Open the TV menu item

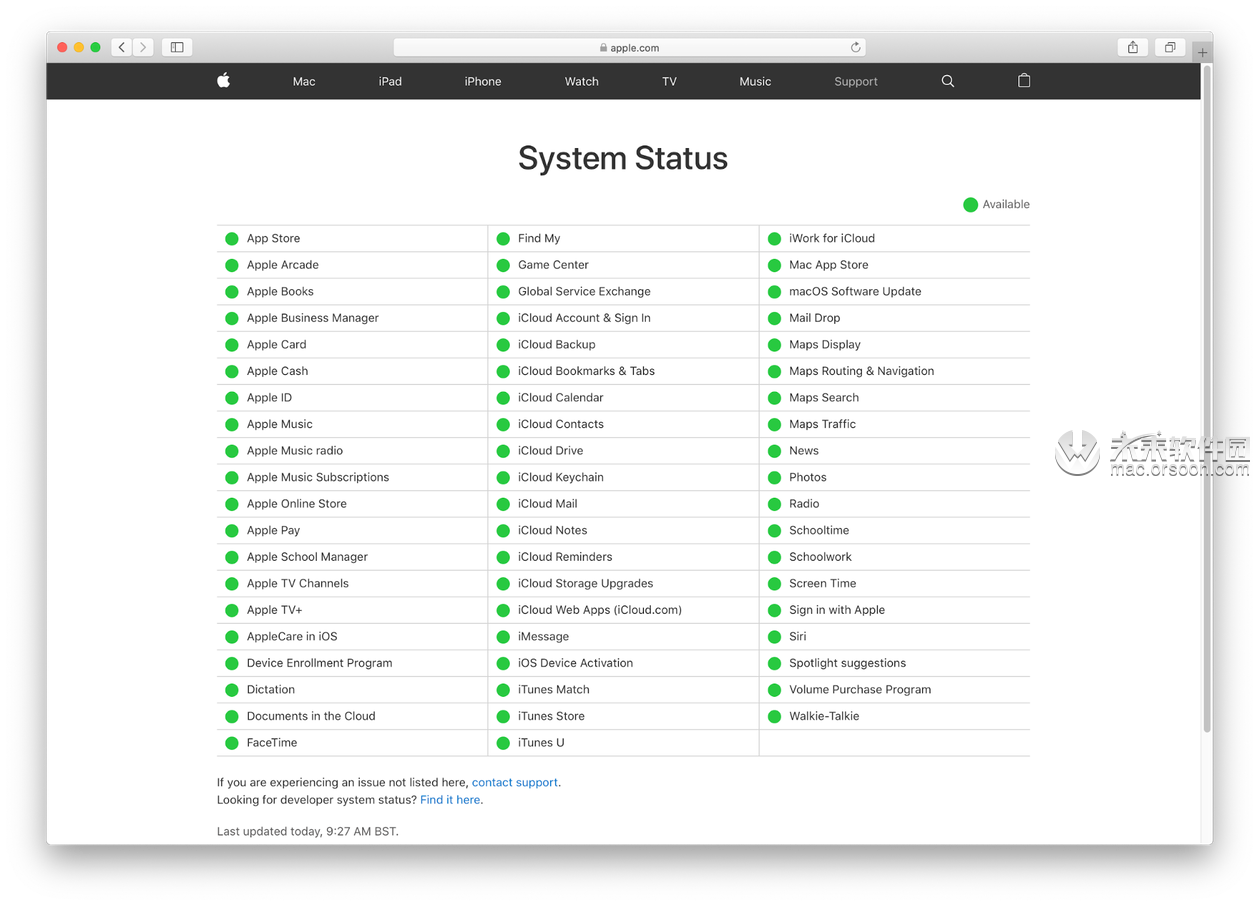coord(669,81)
